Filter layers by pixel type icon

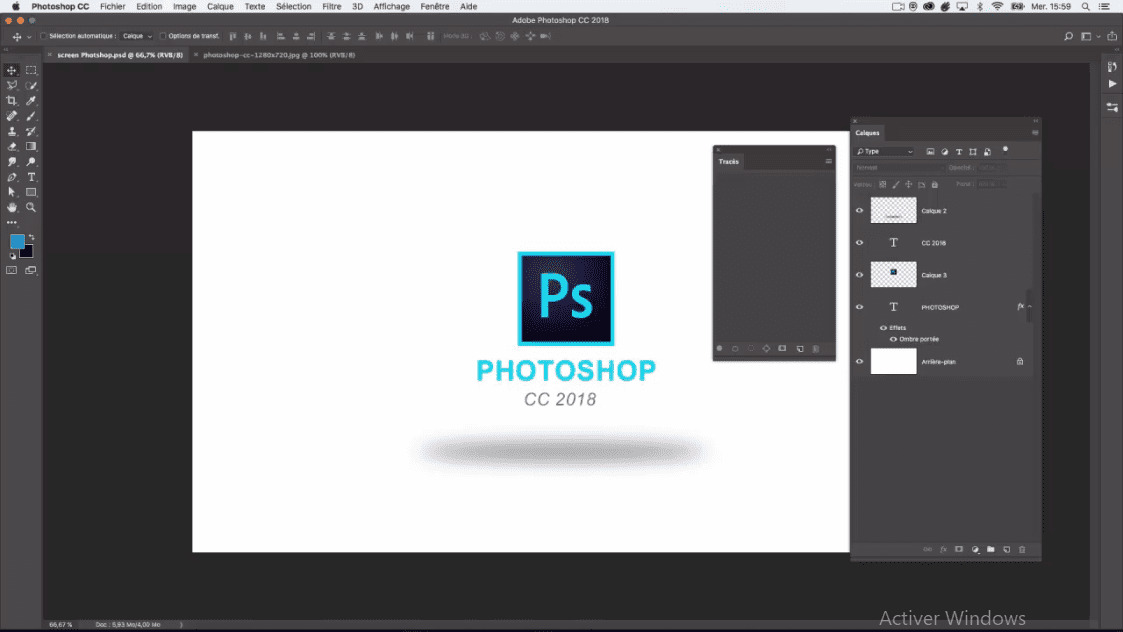click(x=930, y=152)
